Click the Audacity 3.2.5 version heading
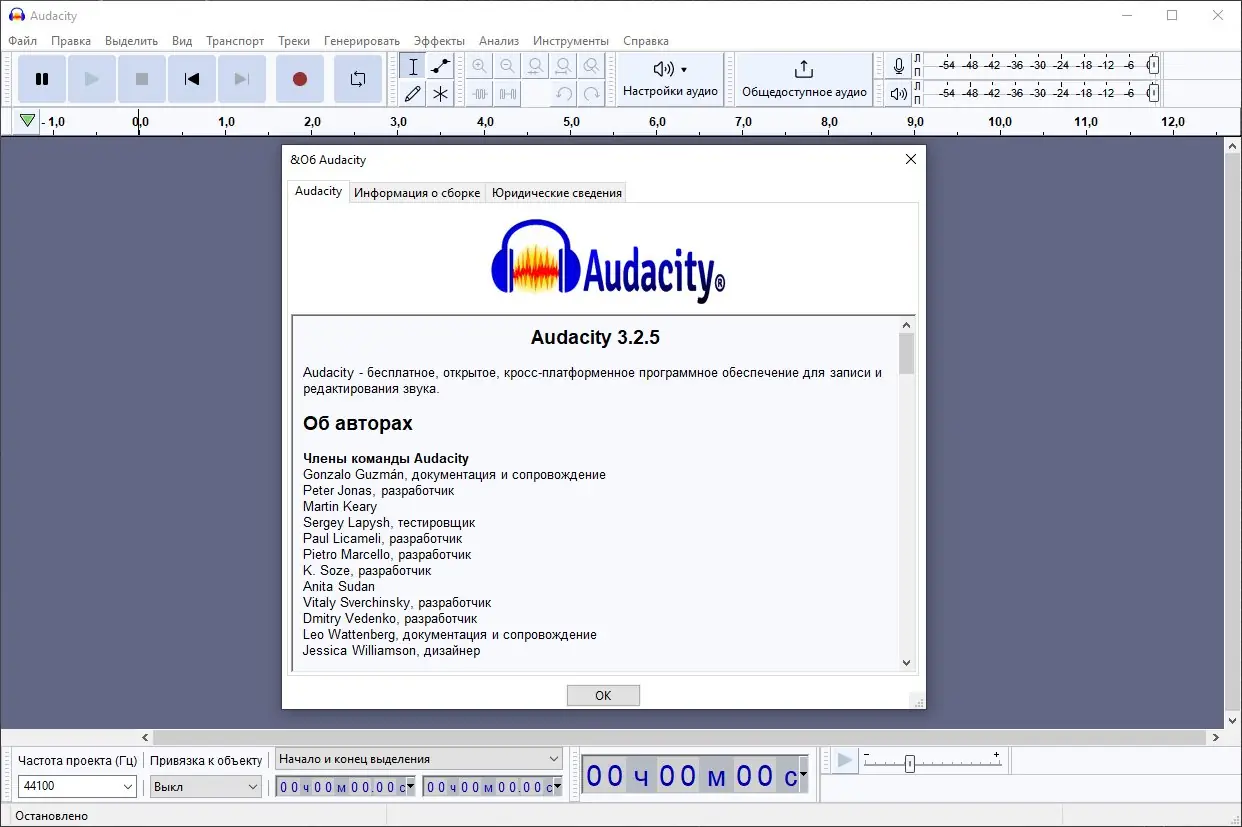 pos(595,337)
